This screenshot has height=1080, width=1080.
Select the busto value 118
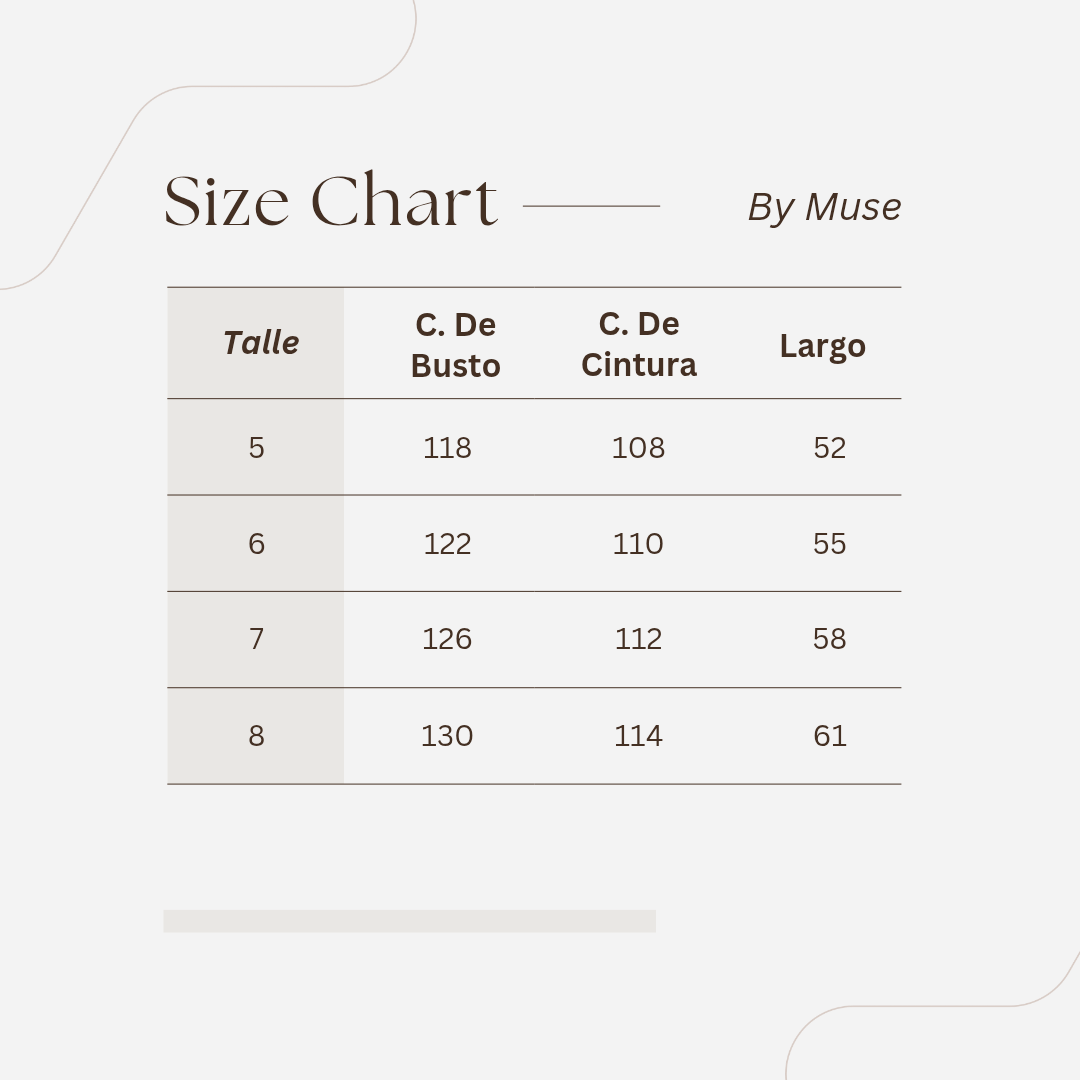click(x=447, y=447)
